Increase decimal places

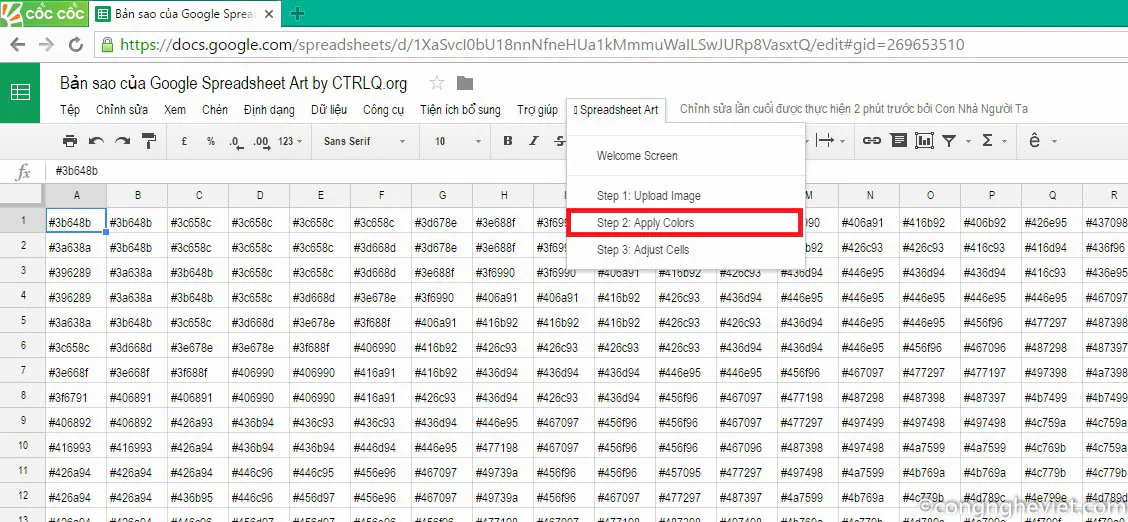pyautogui.click(x=262, y=142)
